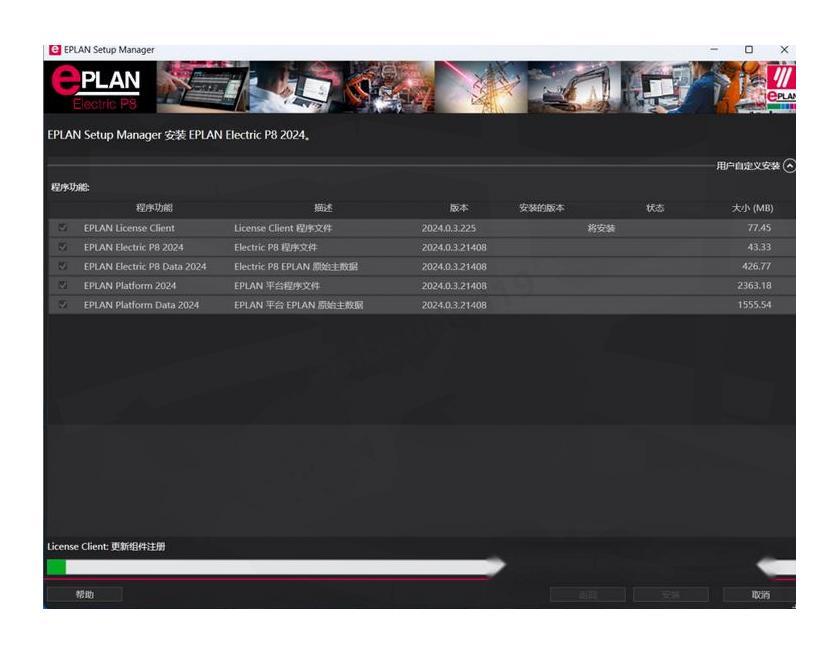The width and height of the screenshot is (840, 654).
Task: Click the EPLAN brand logo at banner right
Action: click(780, 87)
